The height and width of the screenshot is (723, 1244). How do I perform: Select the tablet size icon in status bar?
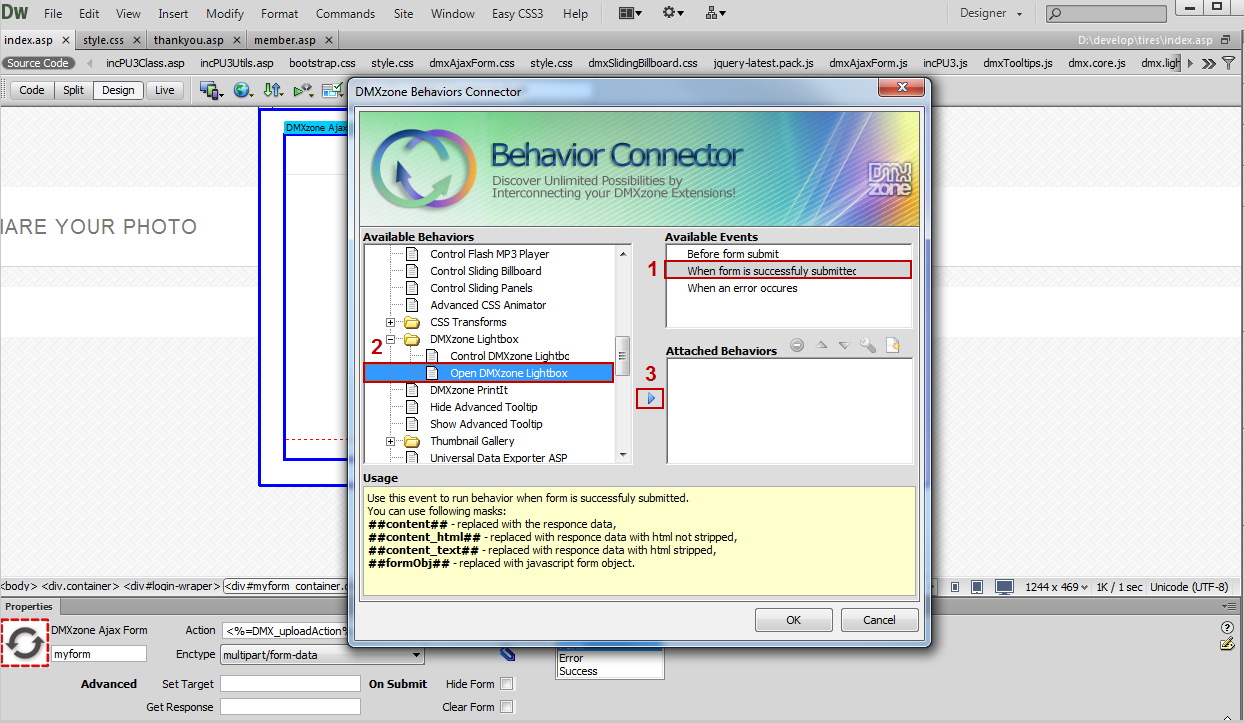pyautogui.click(x=979, y=587)
